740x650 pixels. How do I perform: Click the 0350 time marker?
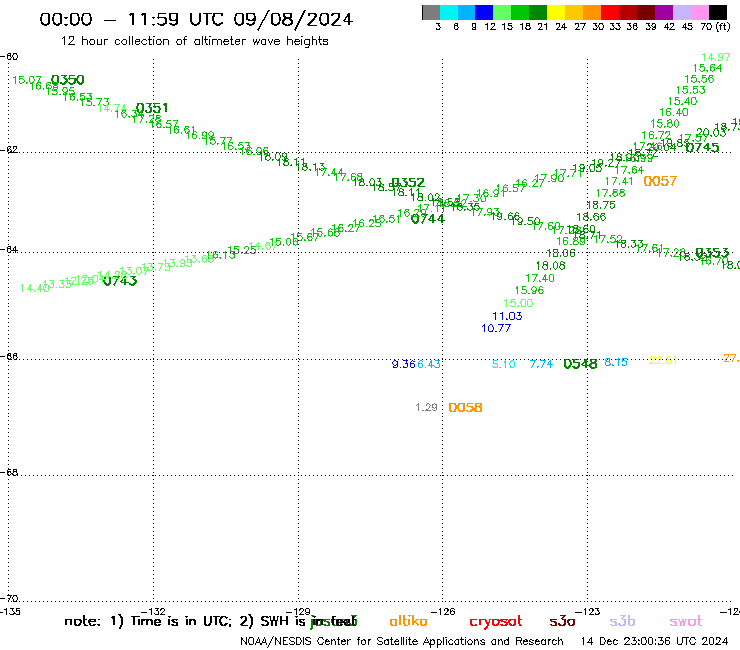(67, 79)
